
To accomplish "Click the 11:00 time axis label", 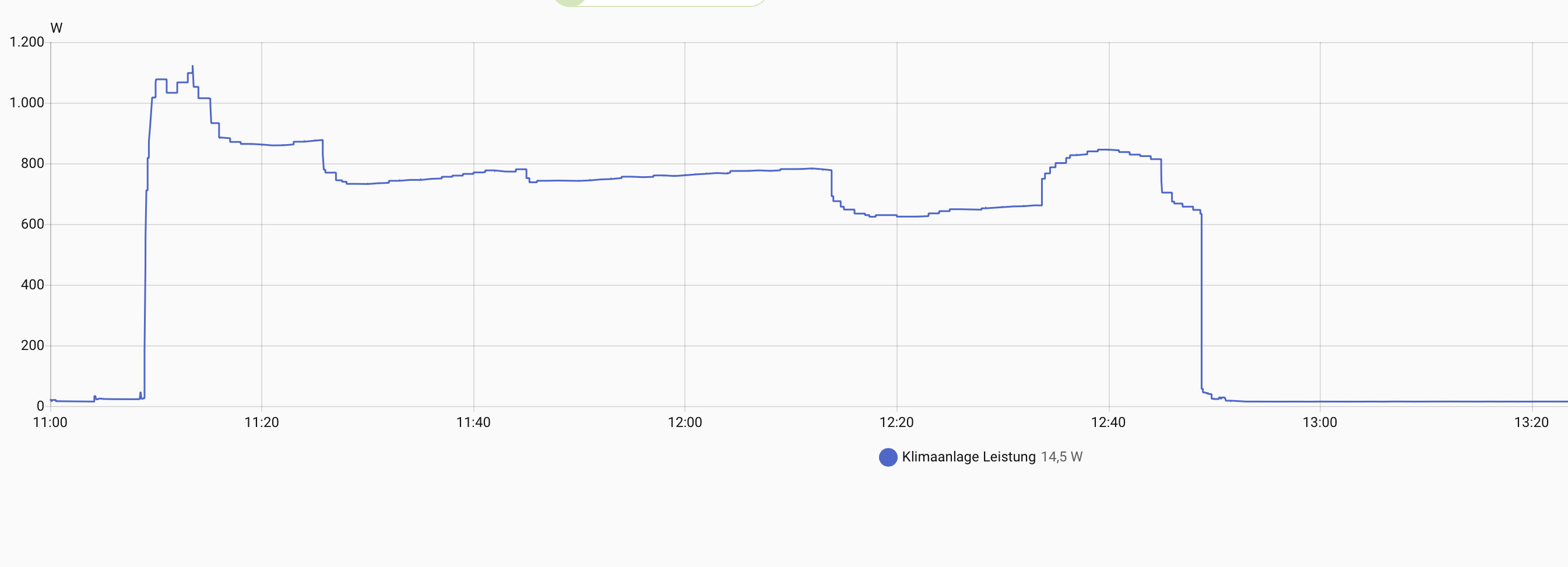I will (50, 423).
